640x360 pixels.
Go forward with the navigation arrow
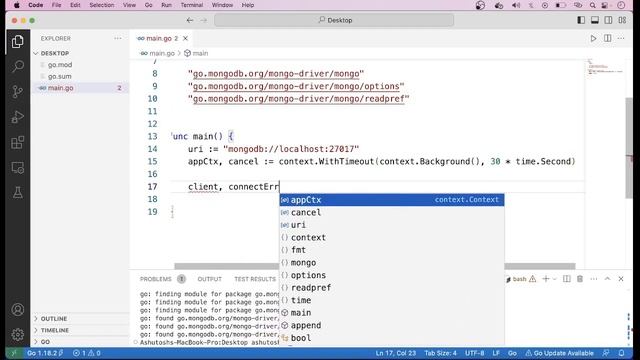click(203, 20)
